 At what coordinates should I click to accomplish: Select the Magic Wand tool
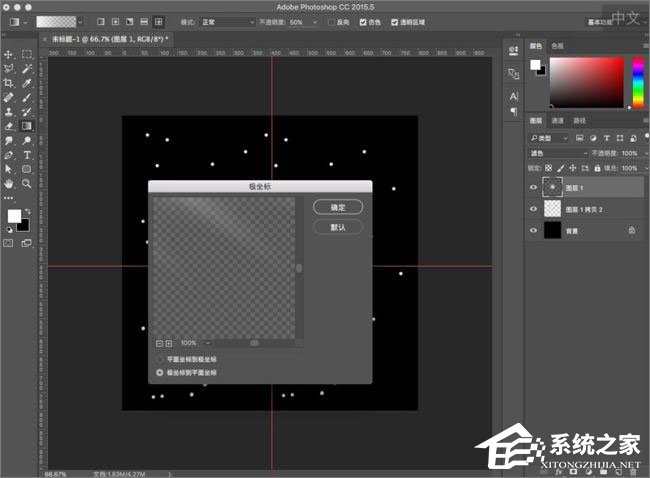pyautogui.click(x=27, y=68)
